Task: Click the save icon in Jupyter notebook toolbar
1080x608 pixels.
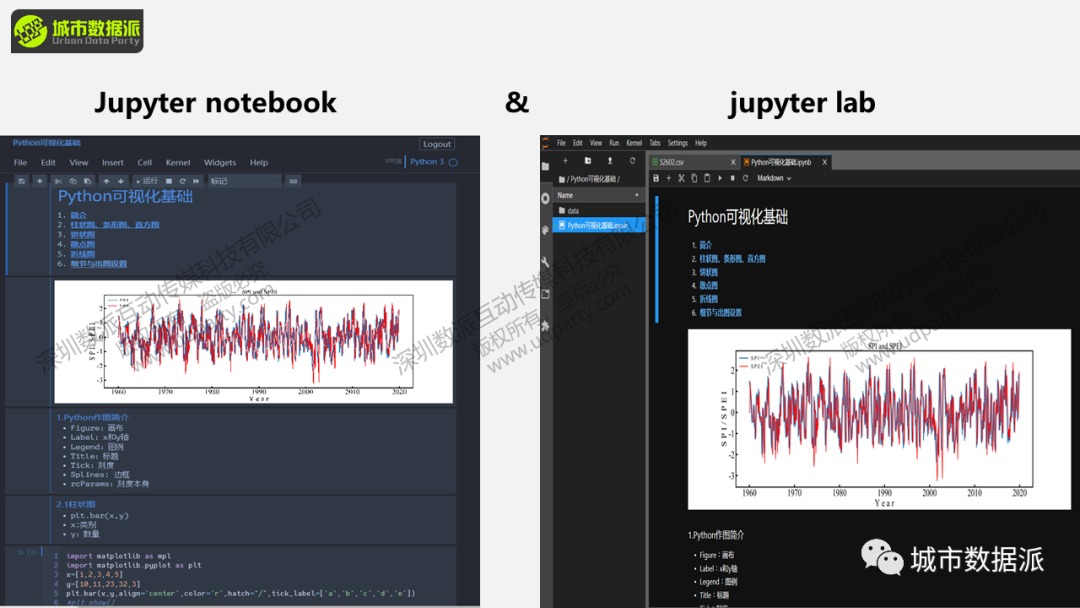Action: tap(22, 181)
